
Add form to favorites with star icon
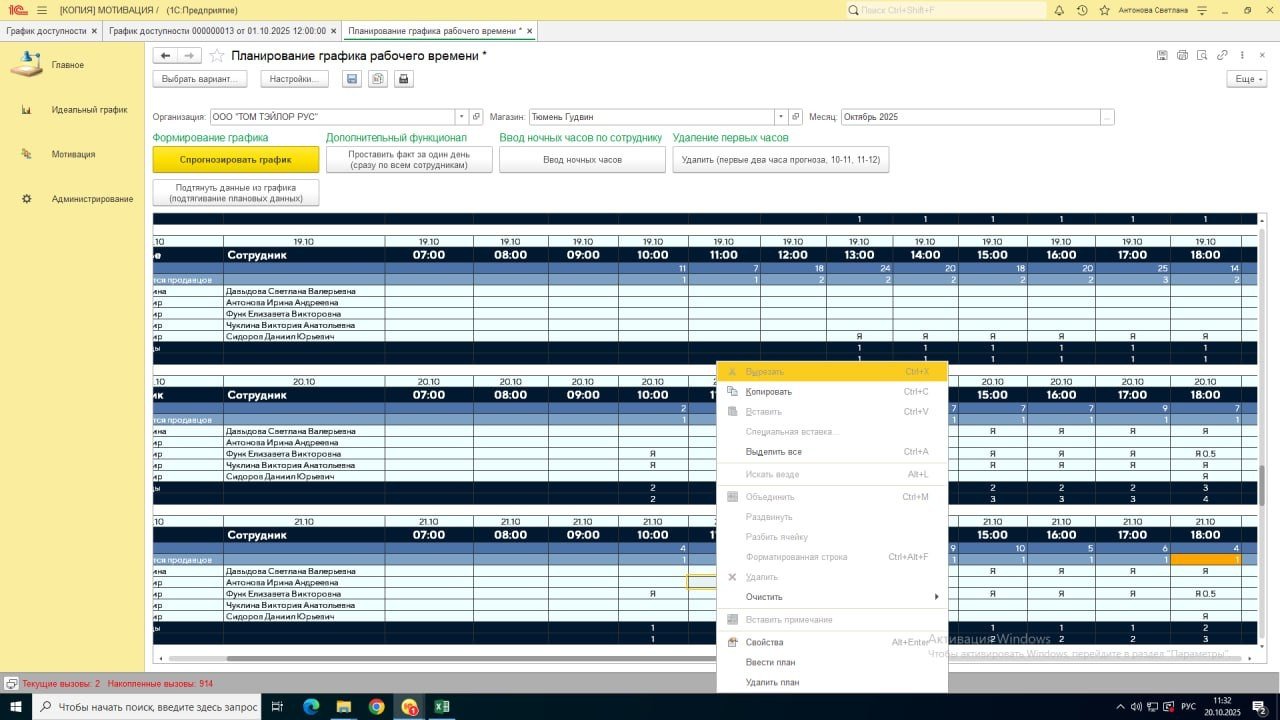pos(216,56)
